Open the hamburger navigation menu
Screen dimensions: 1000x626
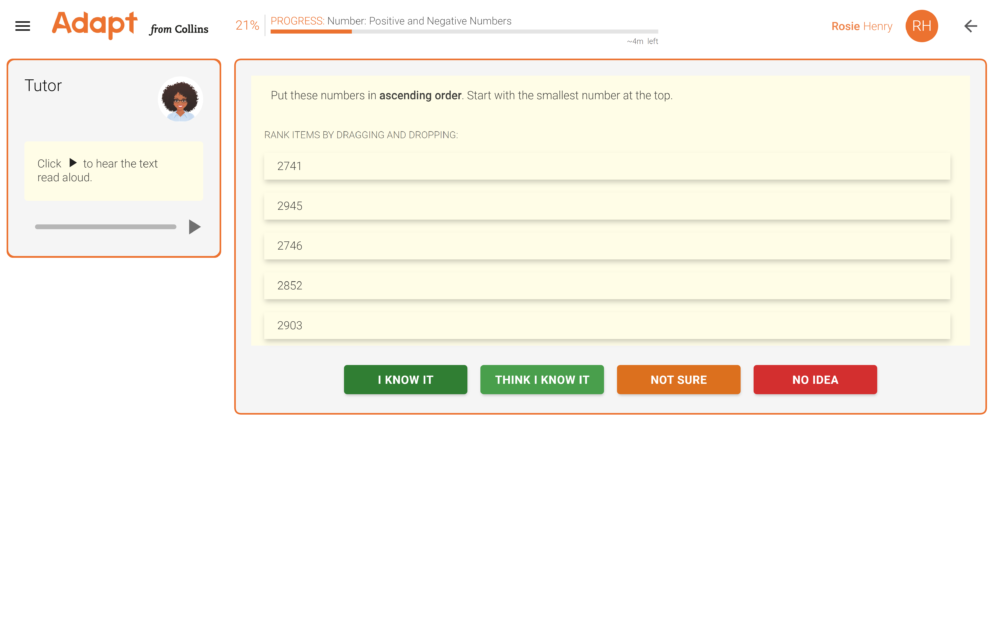[x=22, y=26]
